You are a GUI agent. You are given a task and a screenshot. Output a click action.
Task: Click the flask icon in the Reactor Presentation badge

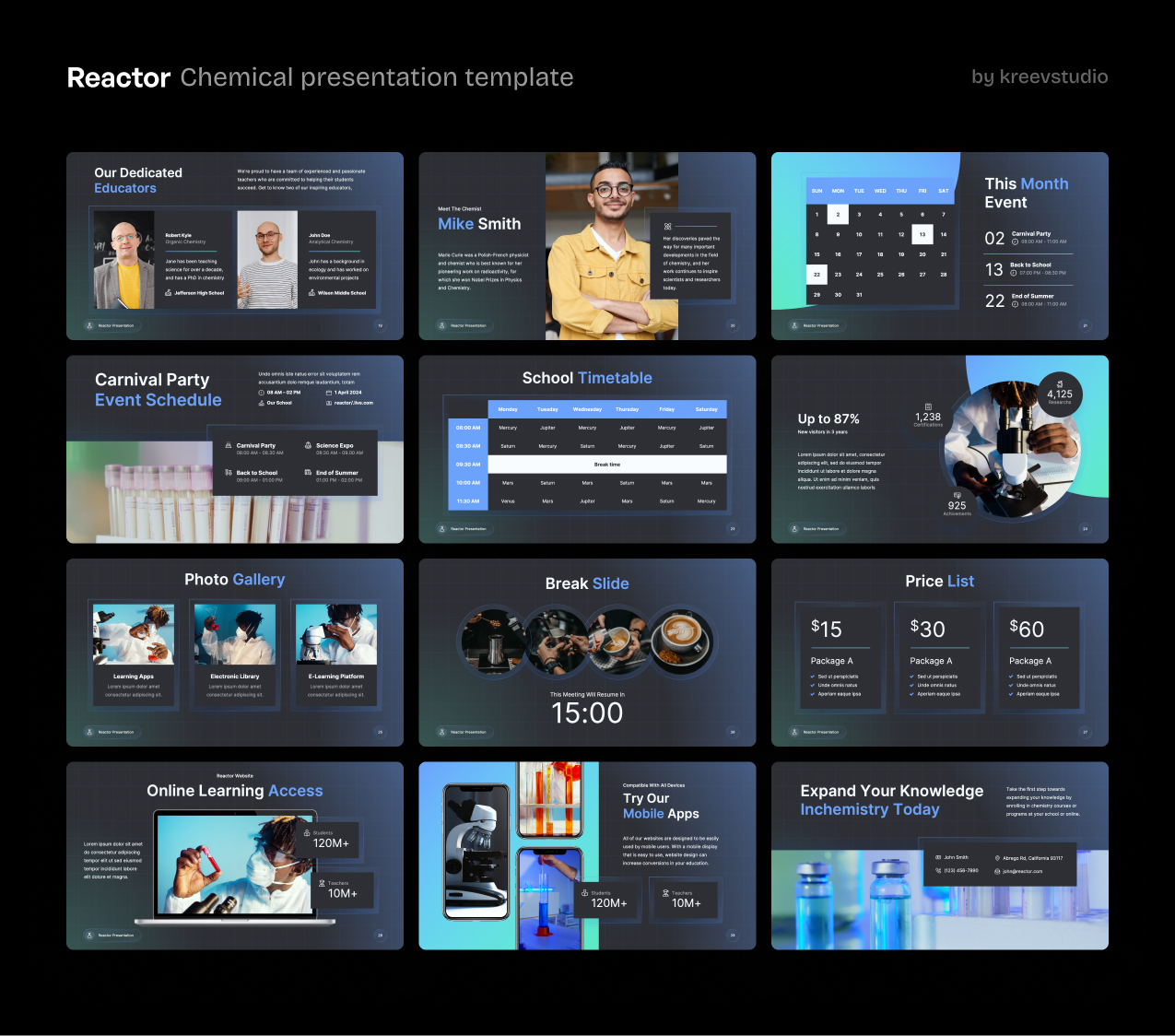click(x=89, y=325)
